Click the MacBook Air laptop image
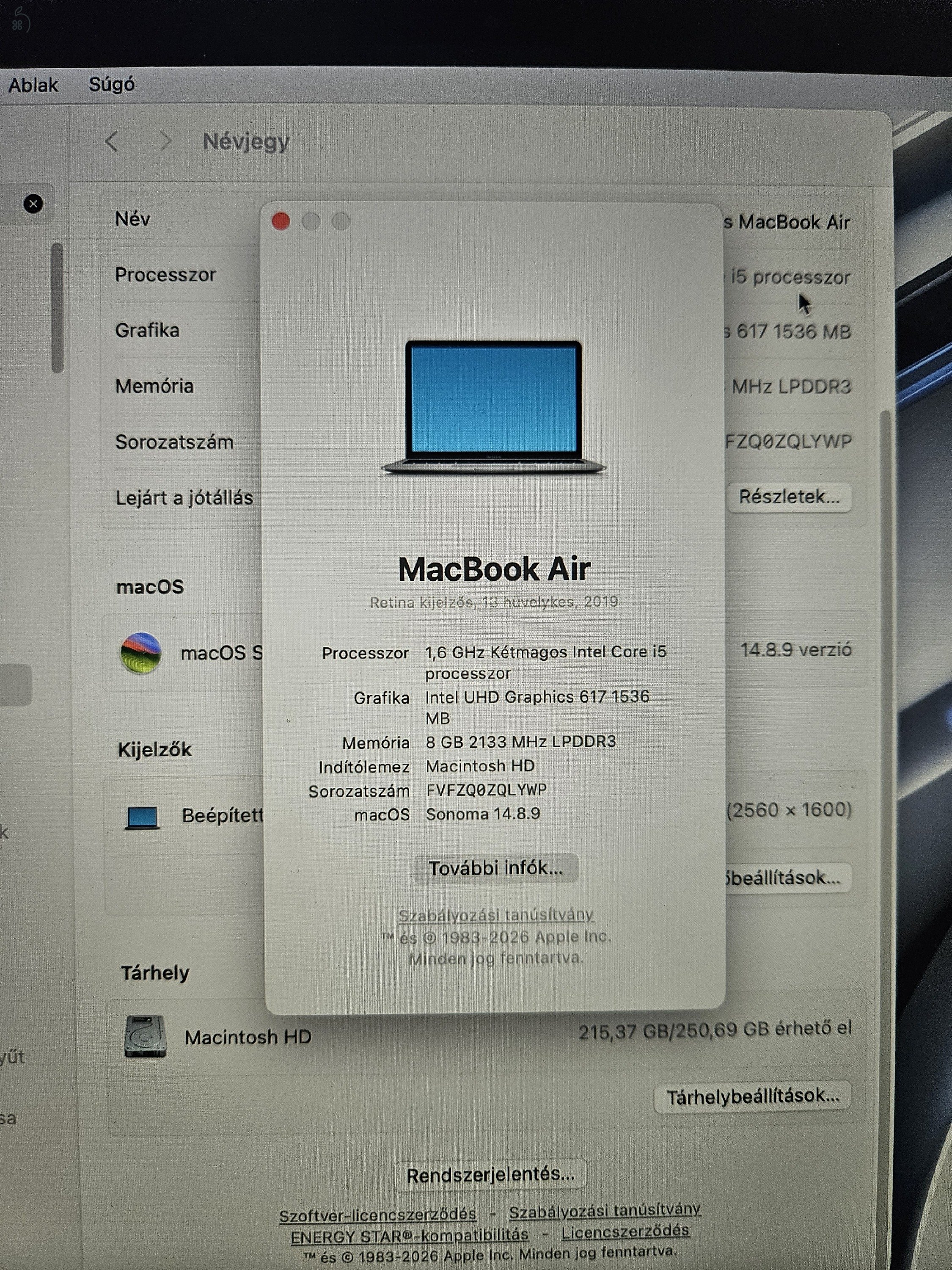The image size is (952, 1270). point(493,408)
